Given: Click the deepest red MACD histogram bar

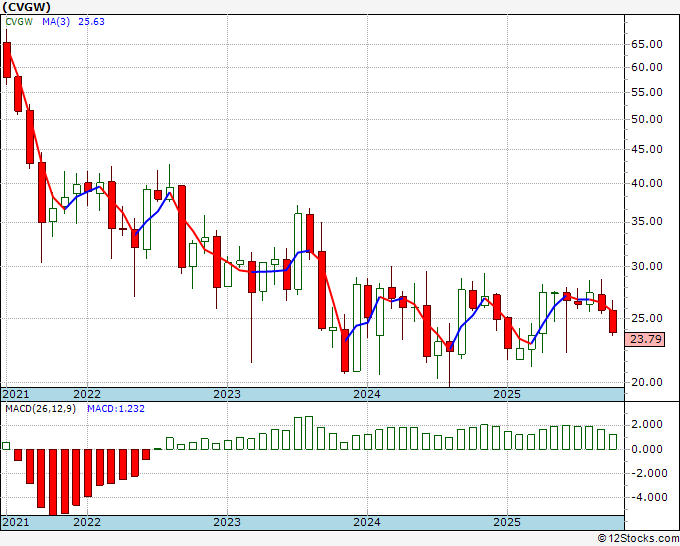Looking at the screenshot, I should 53,482.
